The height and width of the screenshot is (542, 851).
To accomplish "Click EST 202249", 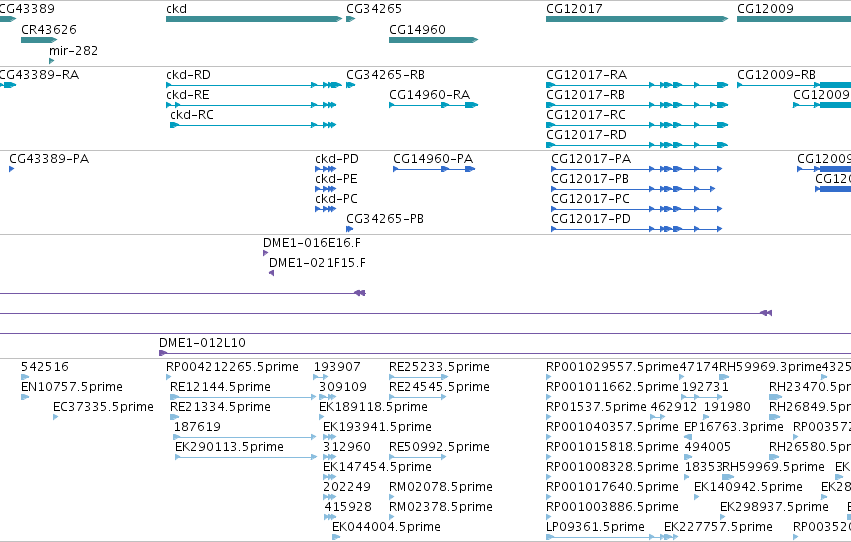I will [x=329, y=498].
